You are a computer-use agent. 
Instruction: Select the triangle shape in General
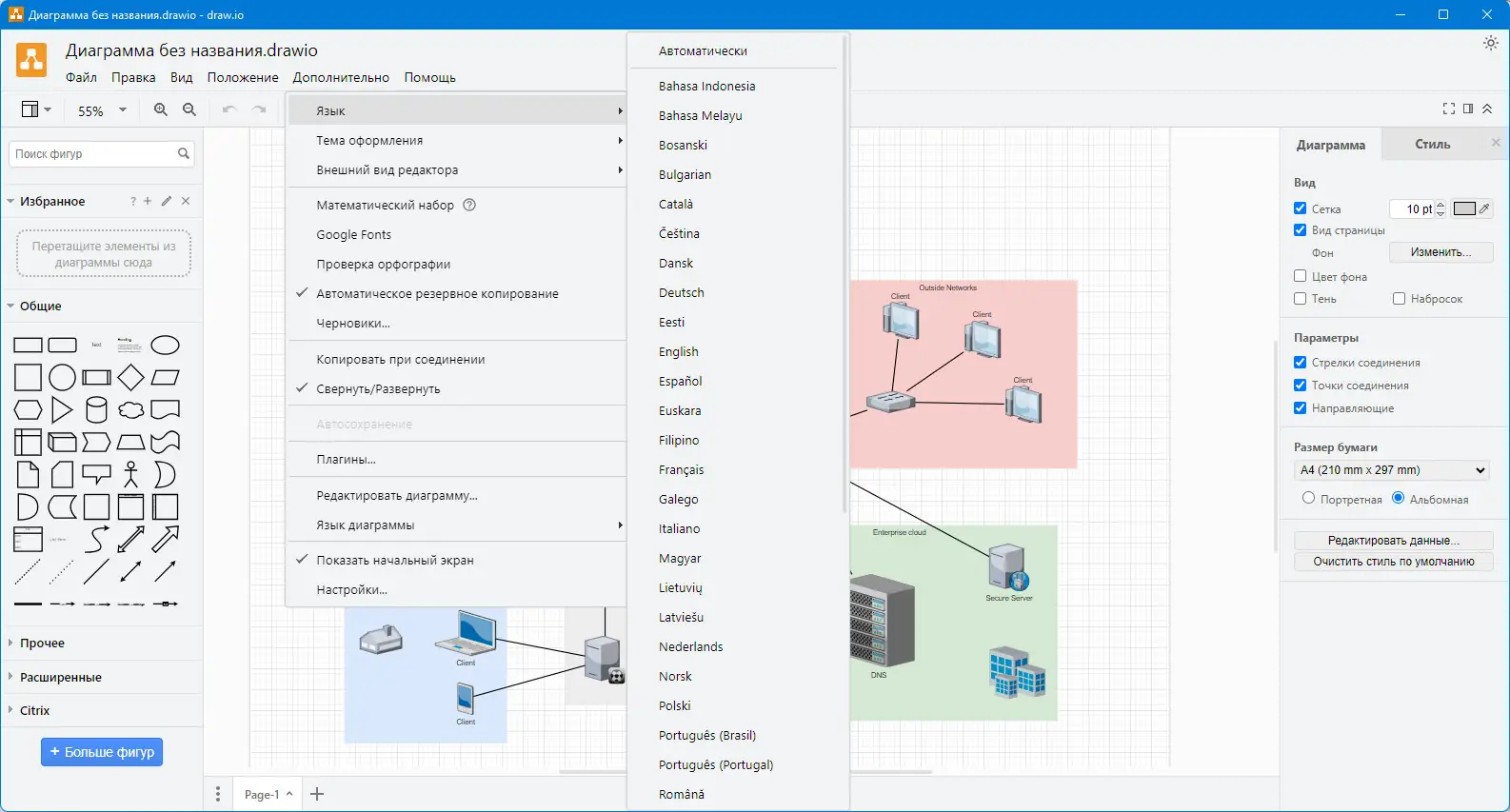click(x=62, y=410)
